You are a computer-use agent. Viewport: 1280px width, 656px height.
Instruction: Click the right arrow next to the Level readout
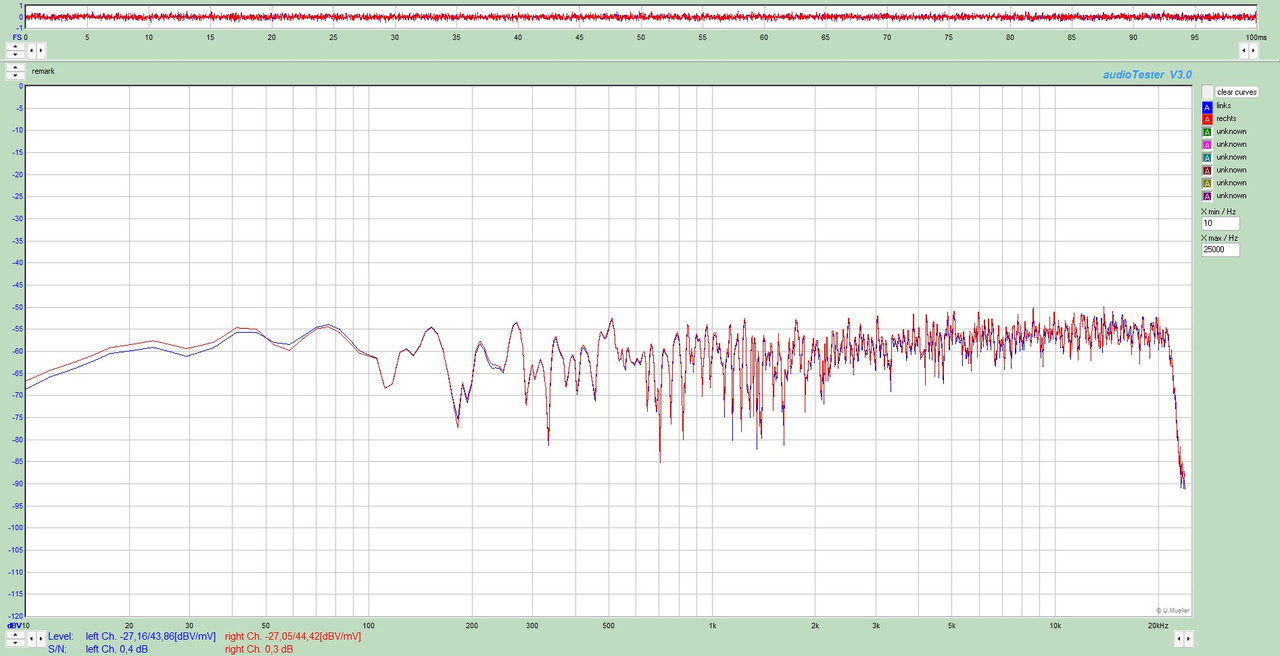[40, 638]
